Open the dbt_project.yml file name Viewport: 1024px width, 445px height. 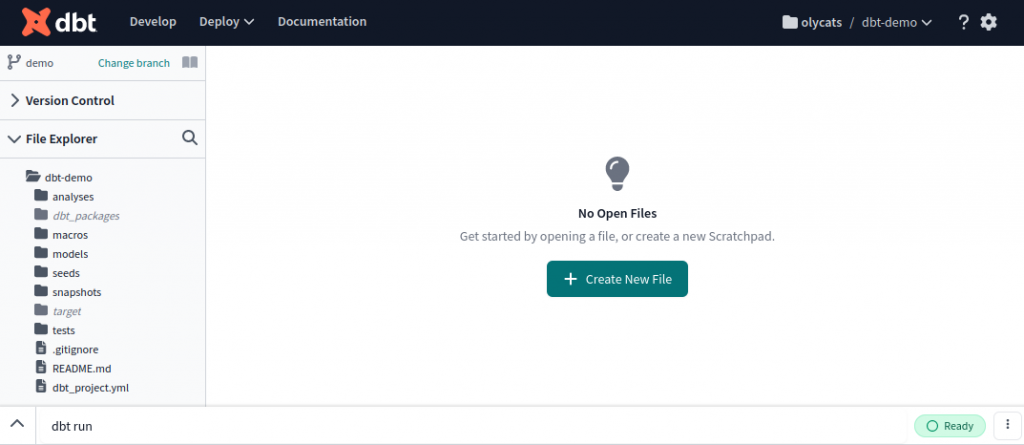click(x=90, y=387)
